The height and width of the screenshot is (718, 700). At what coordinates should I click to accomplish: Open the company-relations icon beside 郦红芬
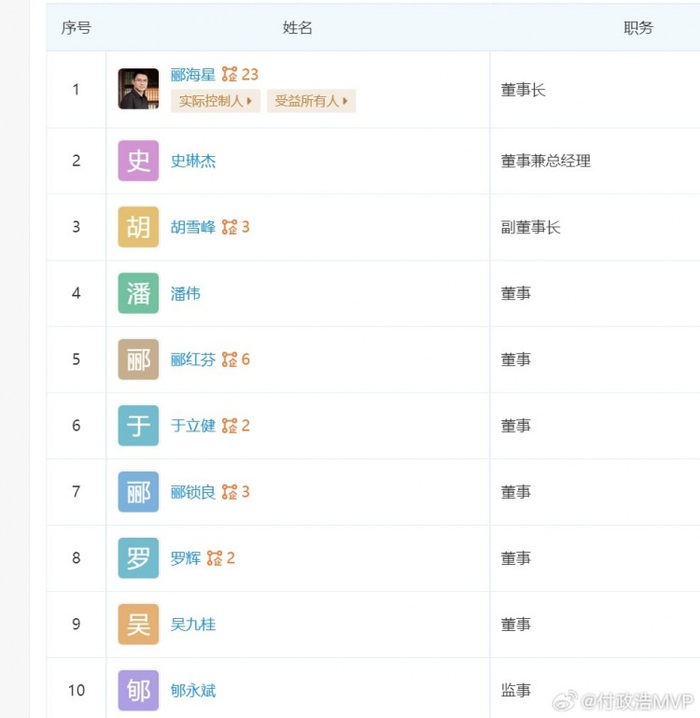(229, 359)
